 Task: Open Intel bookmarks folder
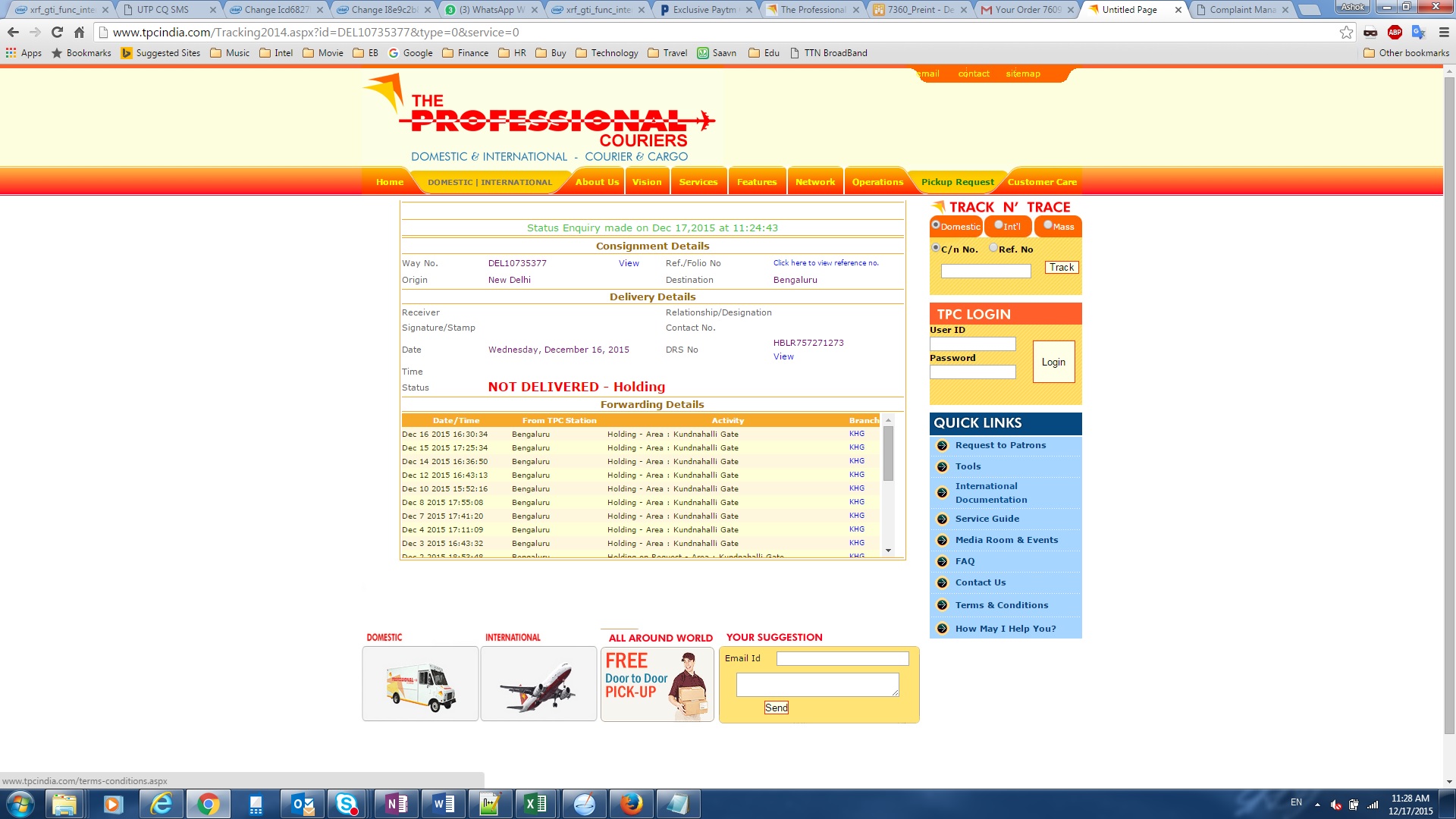pos(276,53)
